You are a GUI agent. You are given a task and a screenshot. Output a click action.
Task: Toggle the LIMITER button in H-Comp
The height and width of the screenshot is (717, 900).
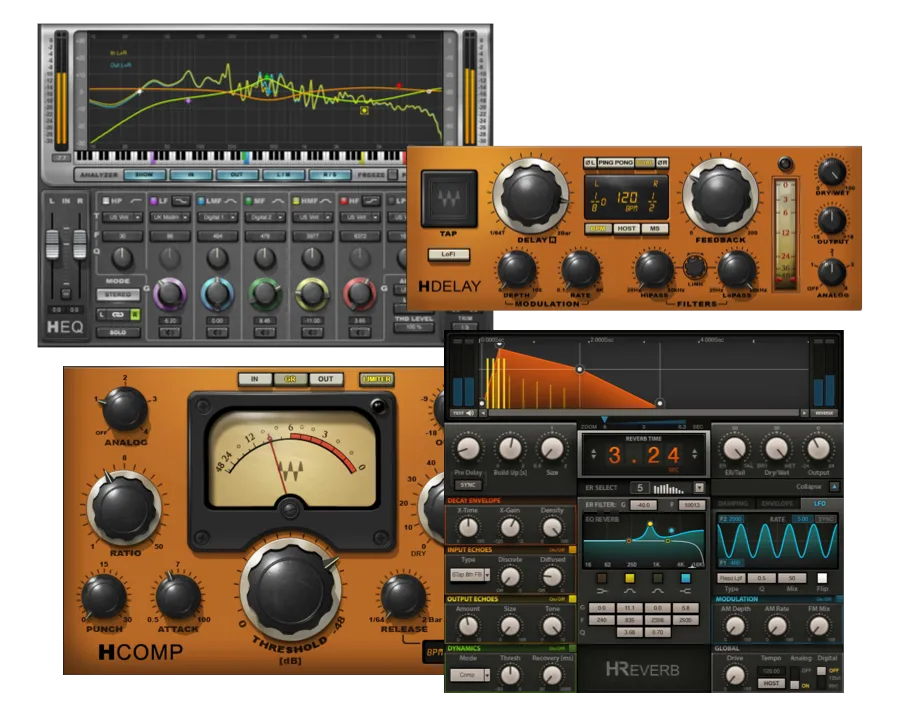click(377, 379)
